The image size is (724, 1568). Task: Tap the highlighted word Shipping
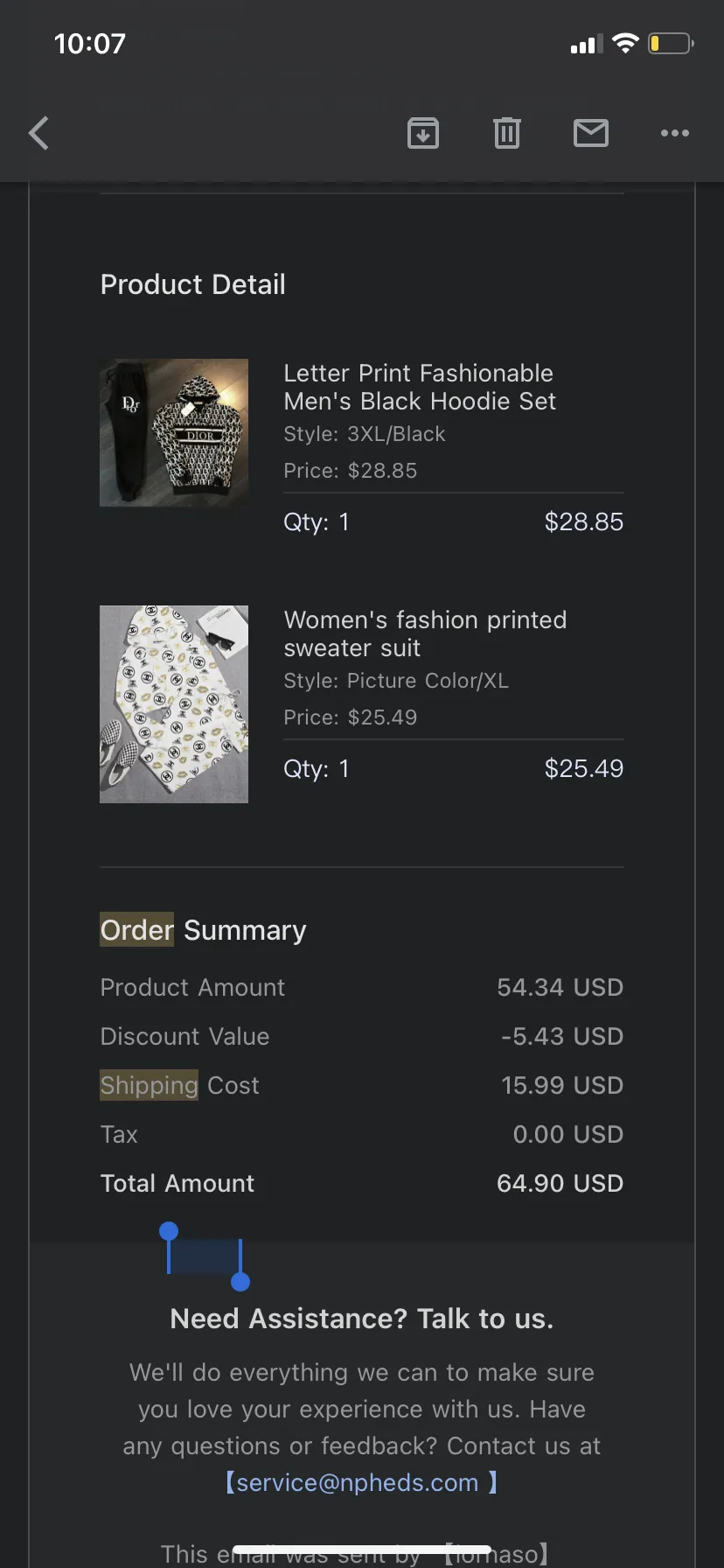(x=150, y=1085)
